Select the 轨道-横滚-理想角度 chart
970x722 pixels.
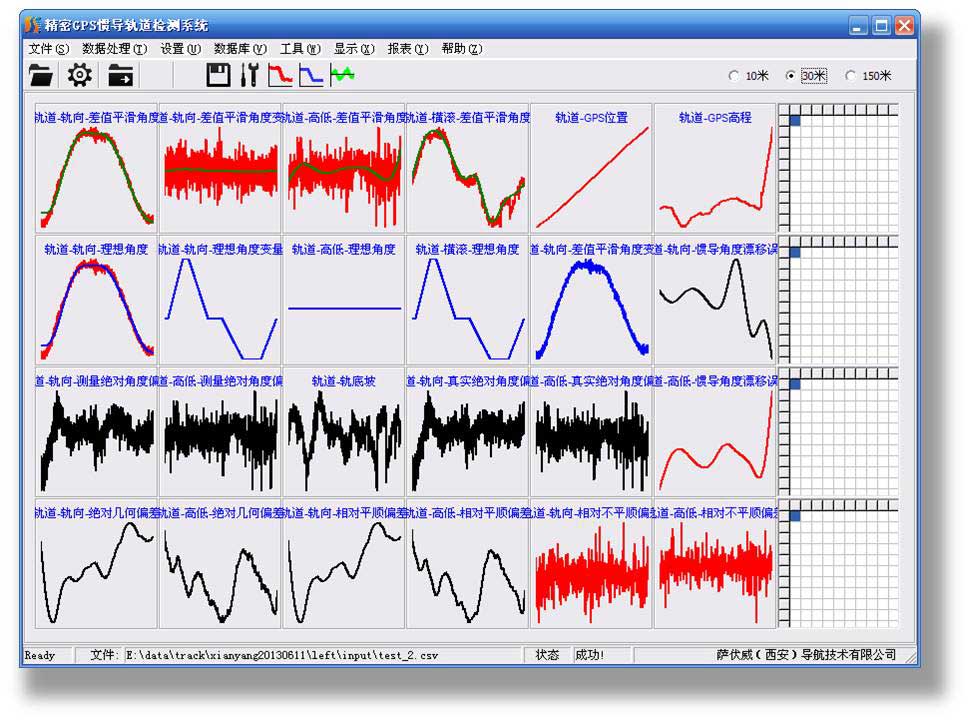468,300
